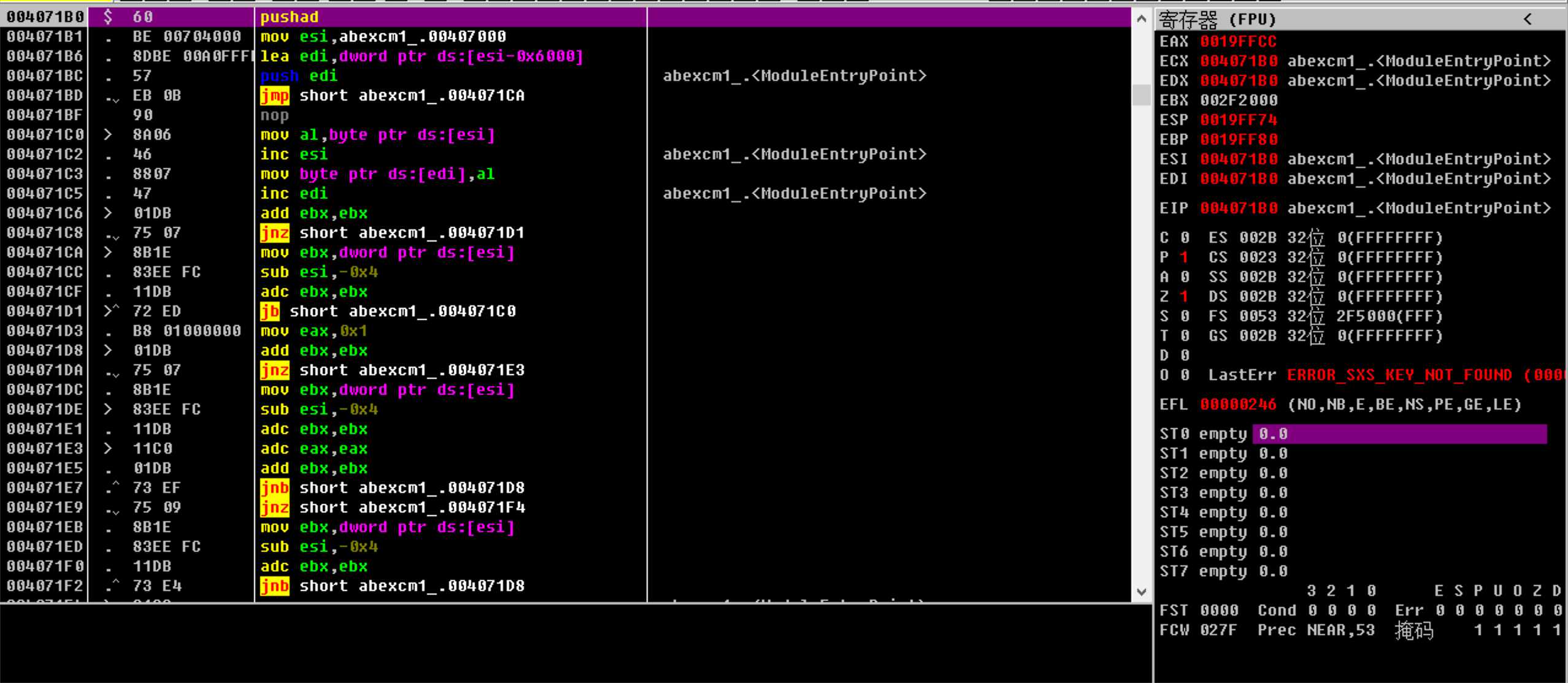1568x683 pixels.
Task: Select EBX register value 002F2000
Action: click(x=1238, y=101)
